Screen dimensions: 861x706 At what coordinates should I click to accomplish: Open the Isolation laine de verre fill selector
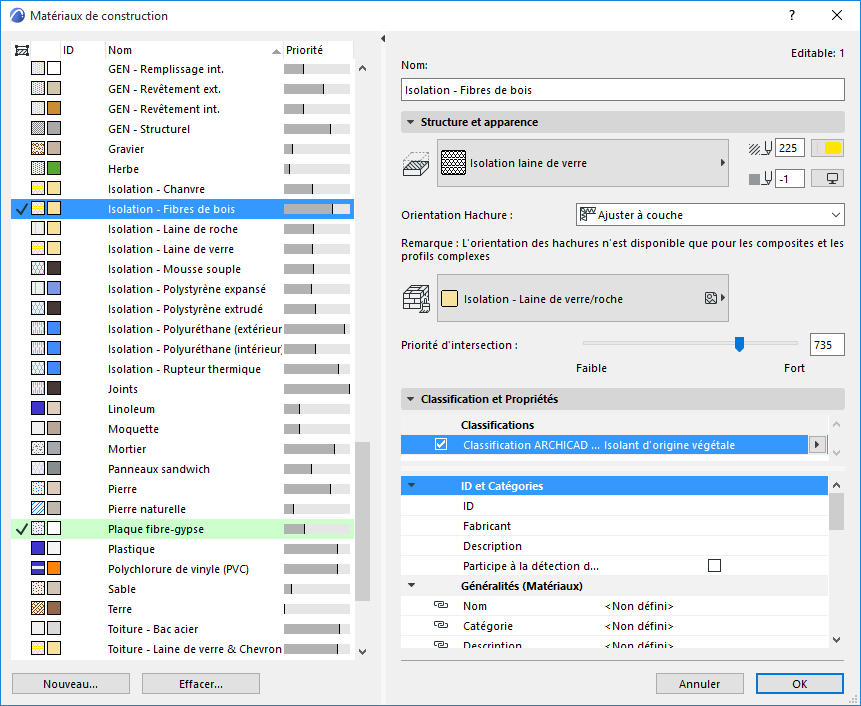pos(583,163)
